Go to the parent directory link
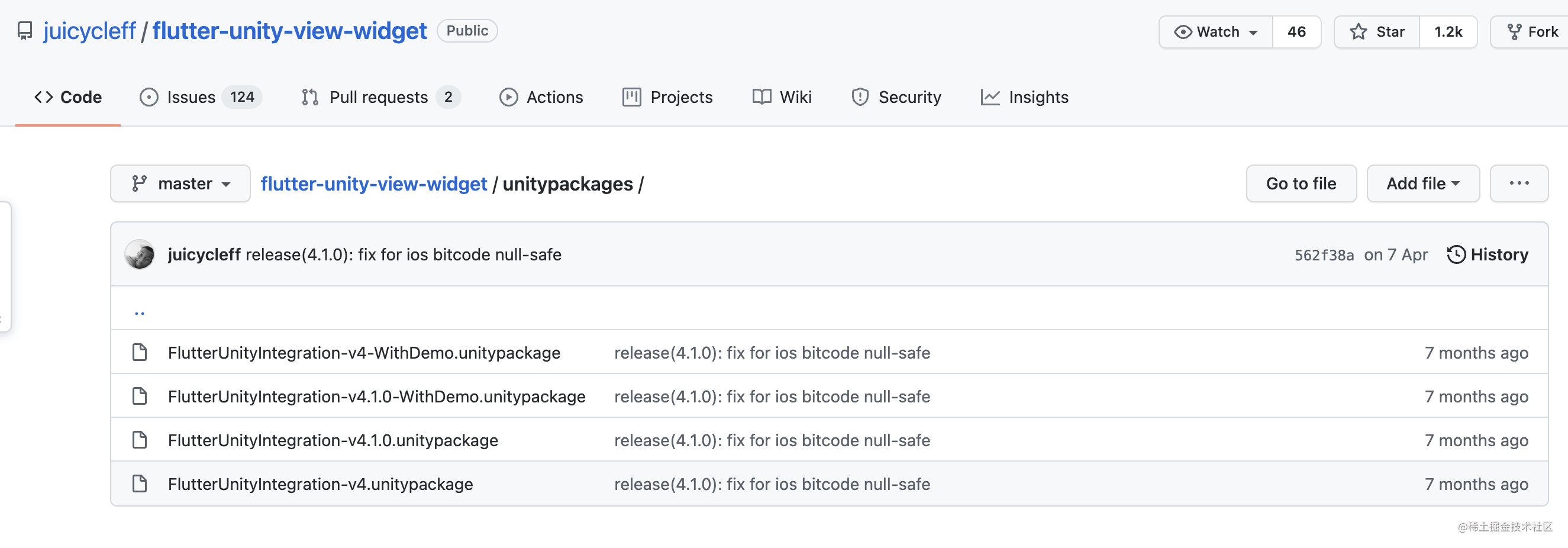The height and width of the screenshot is (548, 1568). tap(140, 312)
